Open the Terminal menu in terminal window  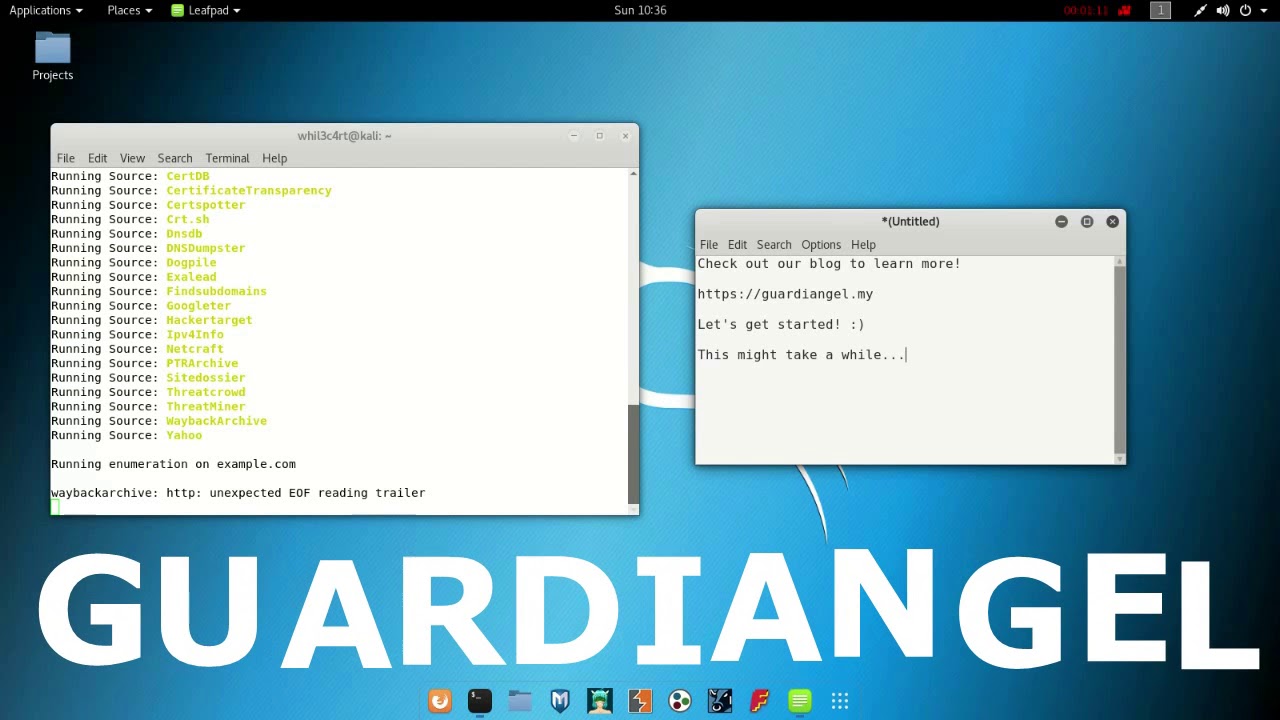[227, 158]
